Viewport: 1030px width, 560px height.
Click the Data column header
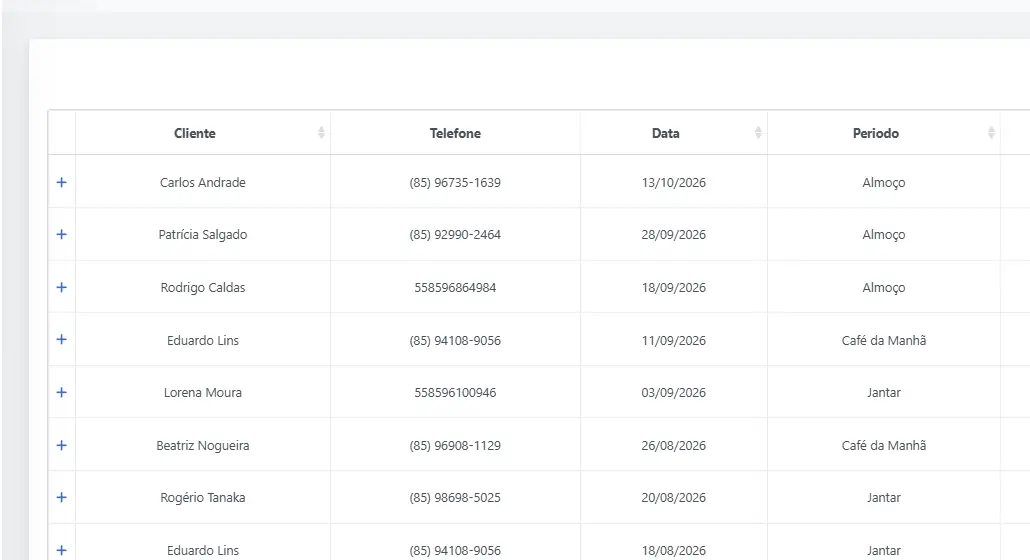click(x=674, y=133)
